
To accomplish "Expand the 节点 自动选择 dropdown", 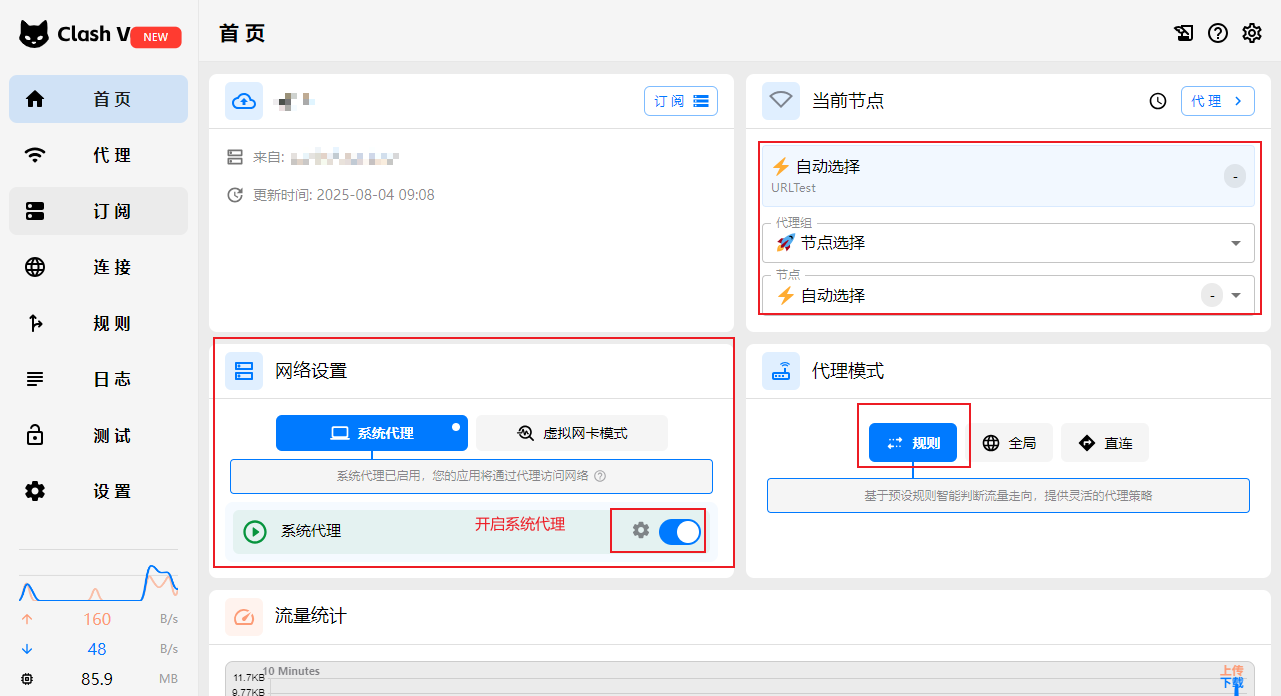I will [1236, 295].
